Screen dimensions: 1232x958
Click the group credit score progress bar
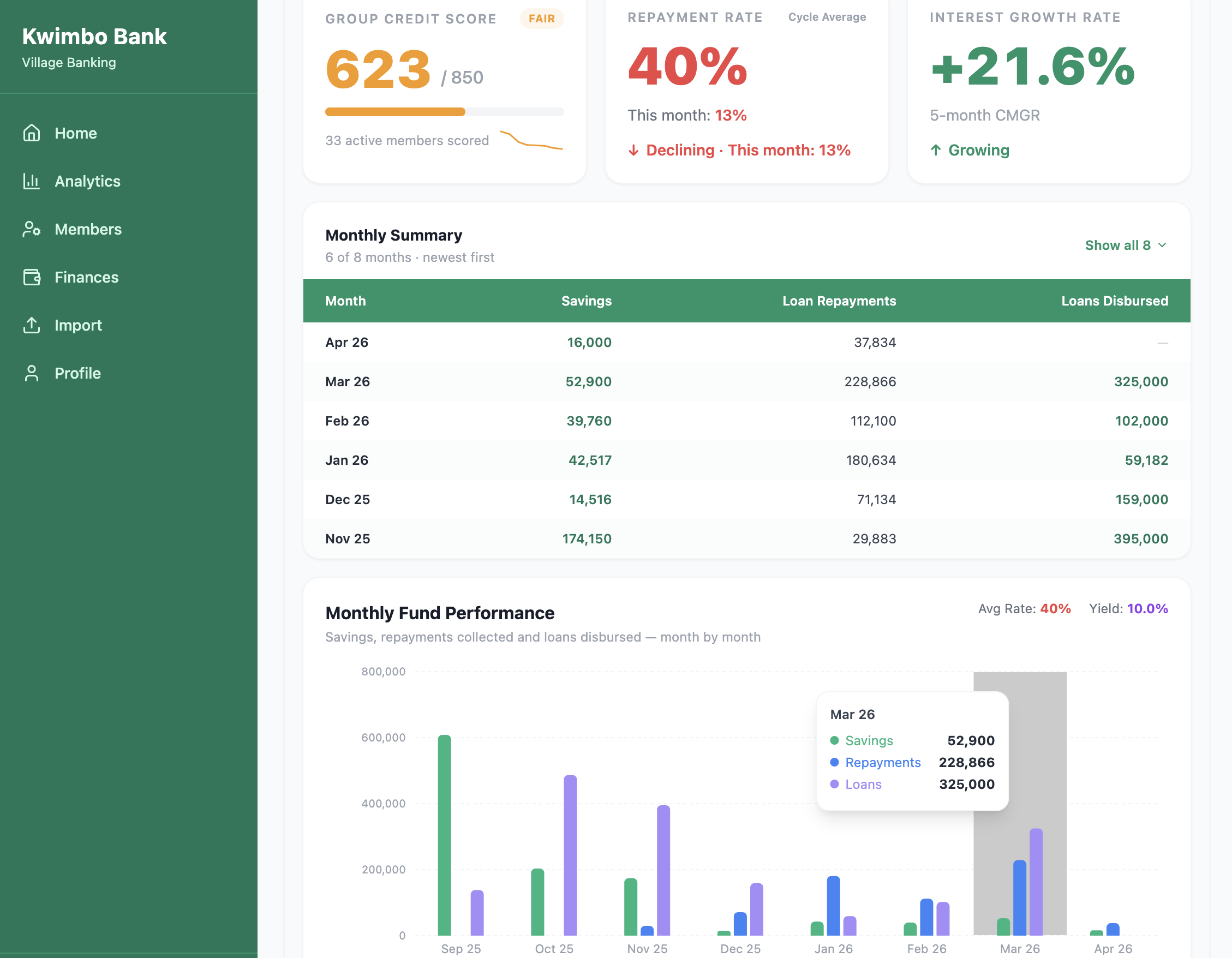click(x=445, y=112)
